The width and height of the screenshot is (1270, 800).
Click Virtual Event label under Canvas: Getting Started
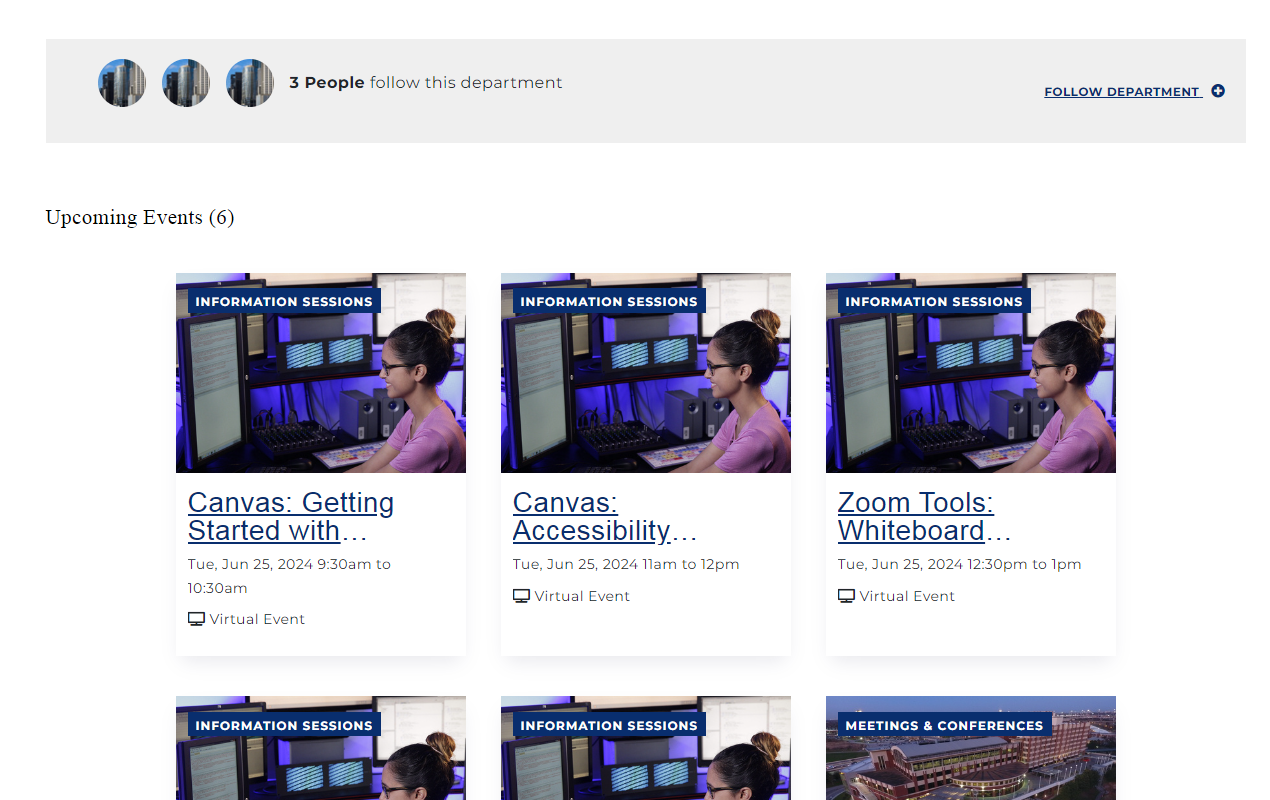point(257,619)
